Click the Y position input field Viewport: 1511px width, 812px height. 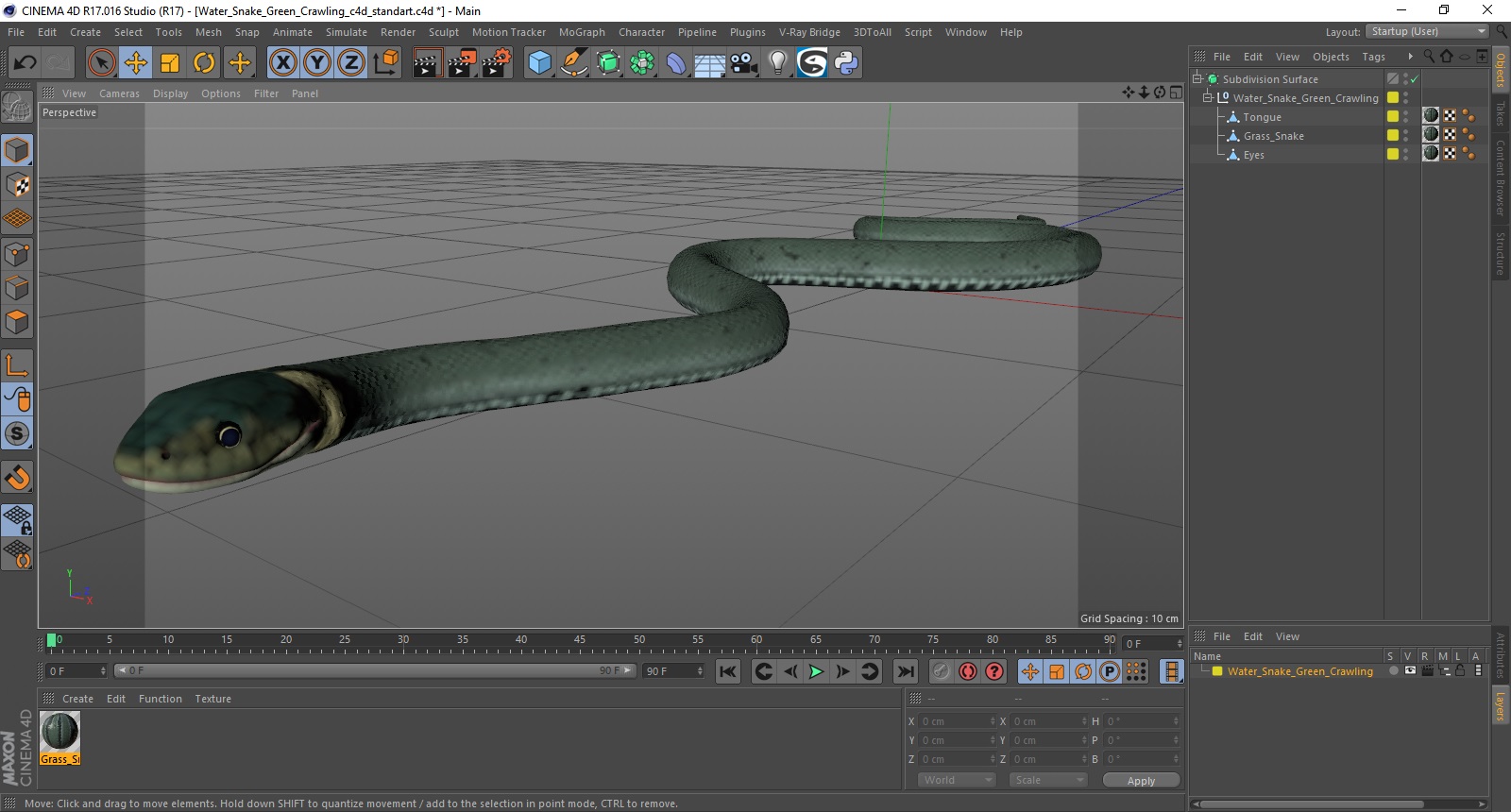(x=956, y=740)
